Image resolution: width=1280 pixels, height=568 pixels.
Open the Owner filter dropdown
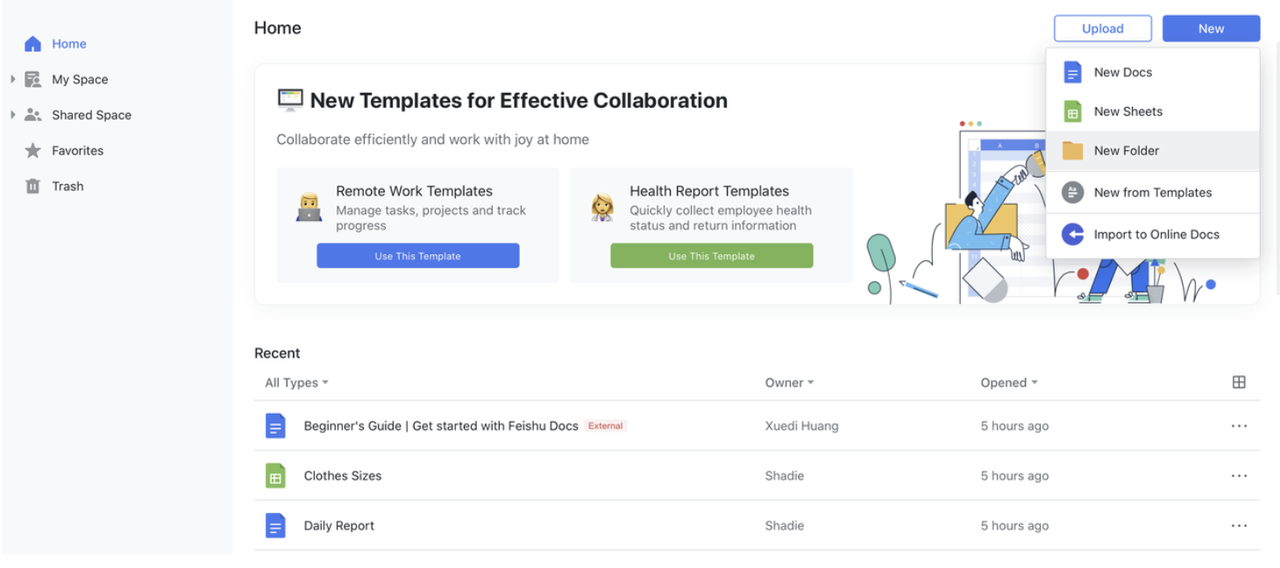pyautogui.click(x=789, y=383)
